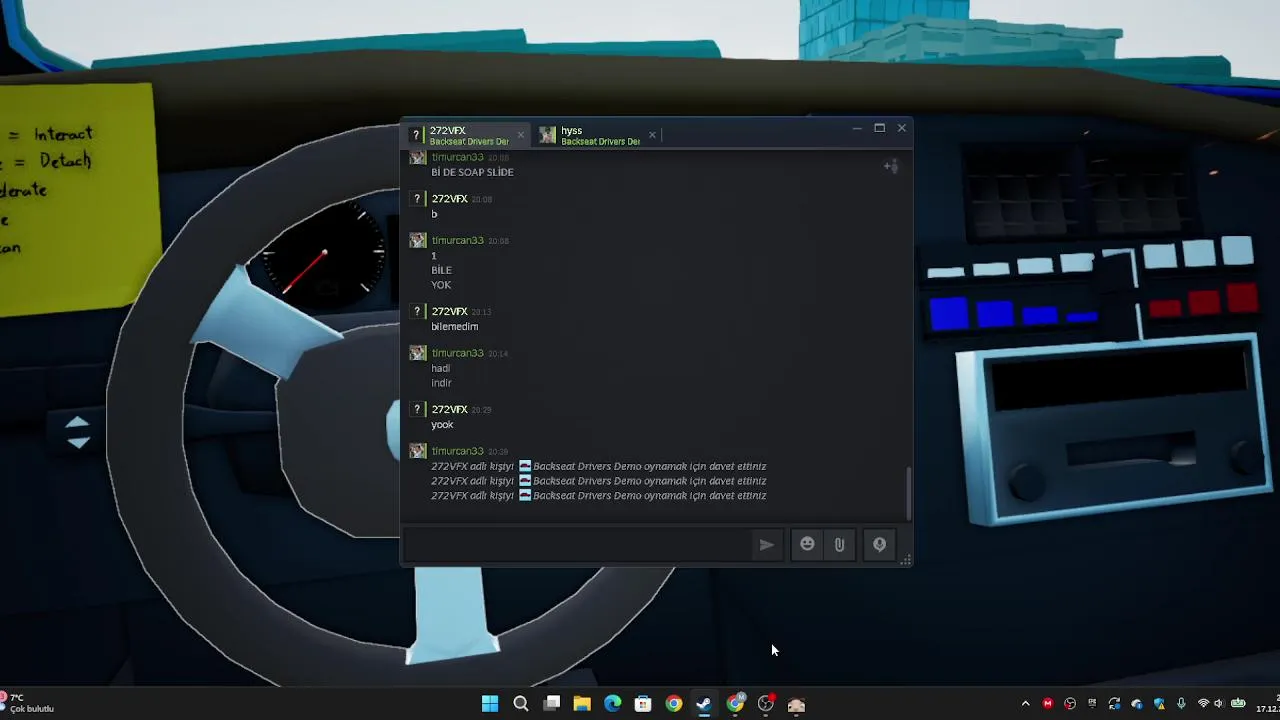This screenshot has width=1280, height=720.
Task: Open the volume speaker tray icon
Action: (1219, 704)
